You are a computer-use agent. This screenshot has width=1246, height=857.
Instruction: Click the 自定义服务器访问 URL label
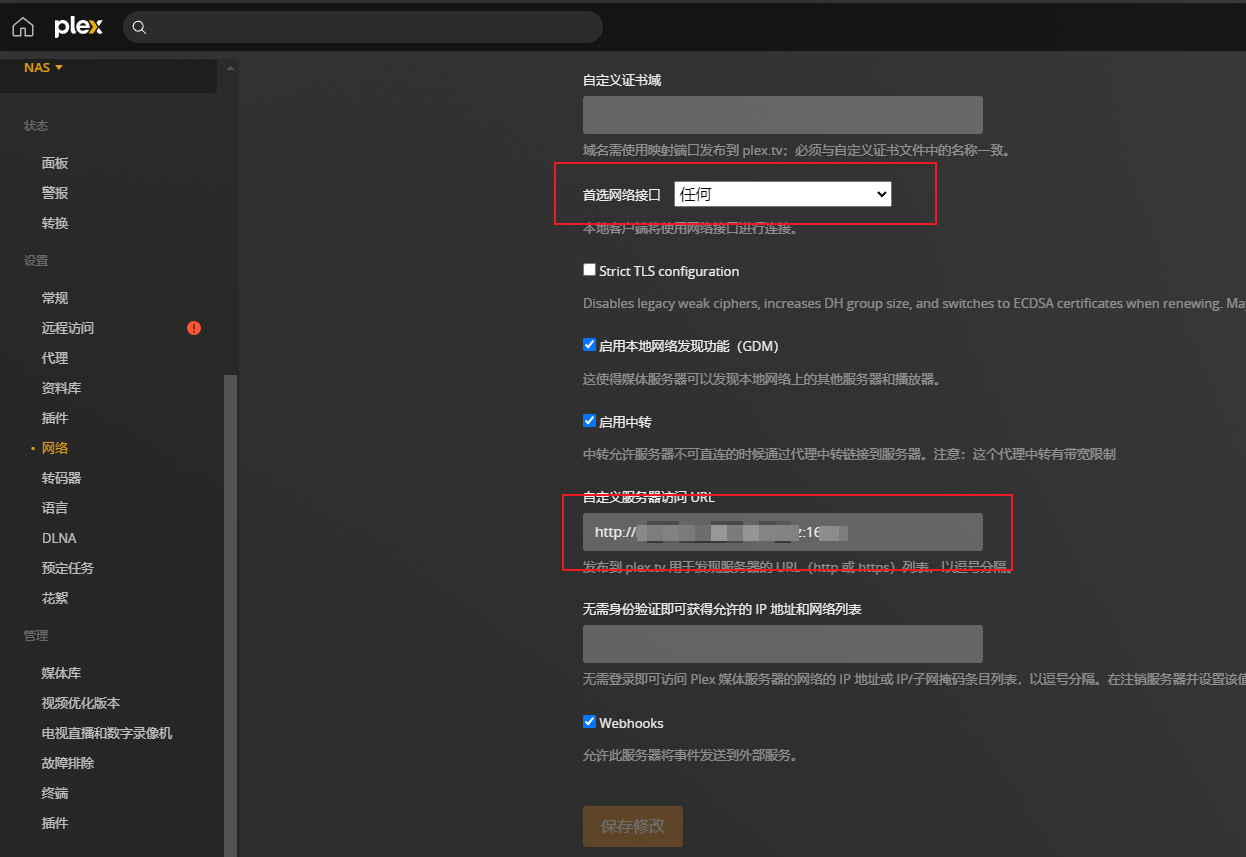[x=649, y=497]
